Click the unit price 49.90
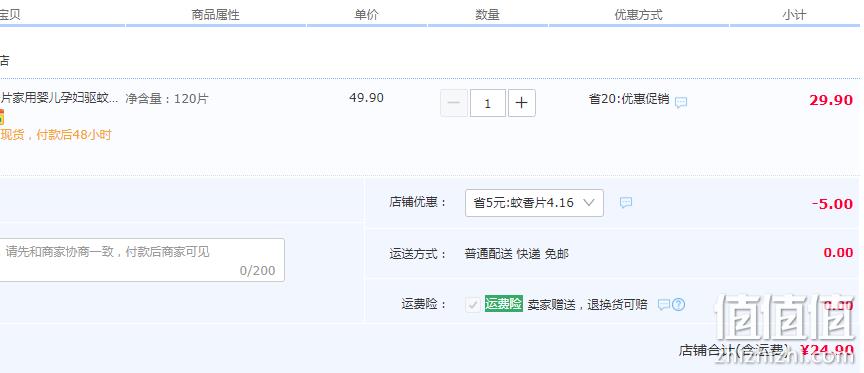864x373 pixels. (366, 98)
